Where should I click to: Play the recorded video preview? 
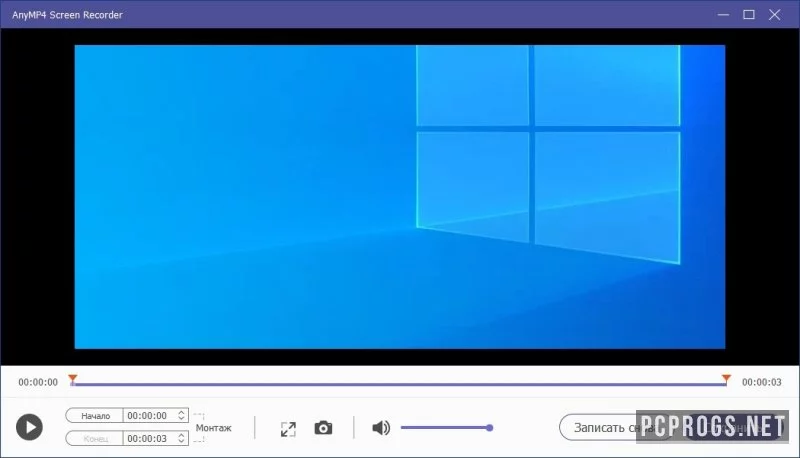tap(29, 427)
